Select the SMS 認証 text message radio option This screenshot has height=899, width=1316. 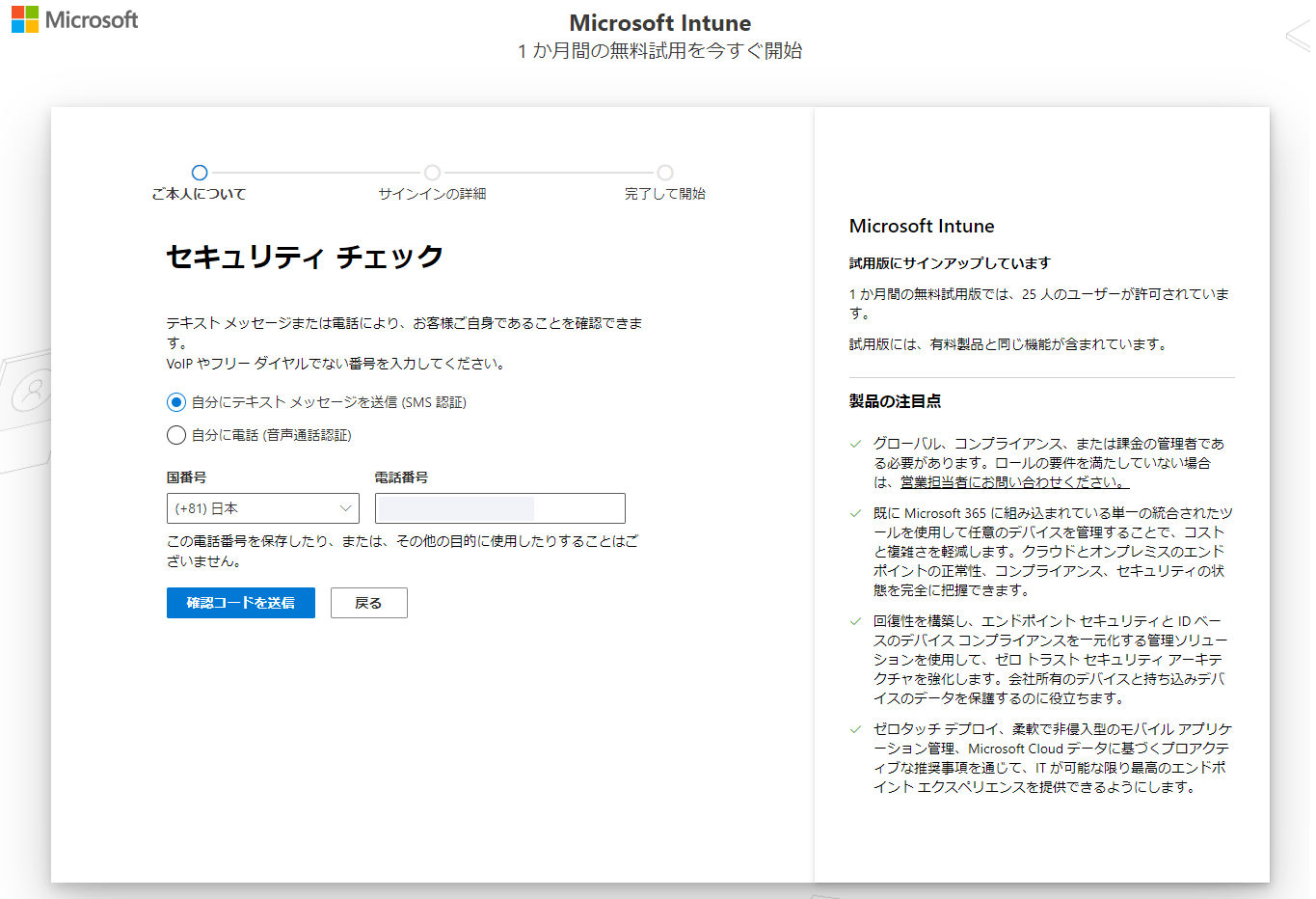pyautogui.click(x=175, y=402)
